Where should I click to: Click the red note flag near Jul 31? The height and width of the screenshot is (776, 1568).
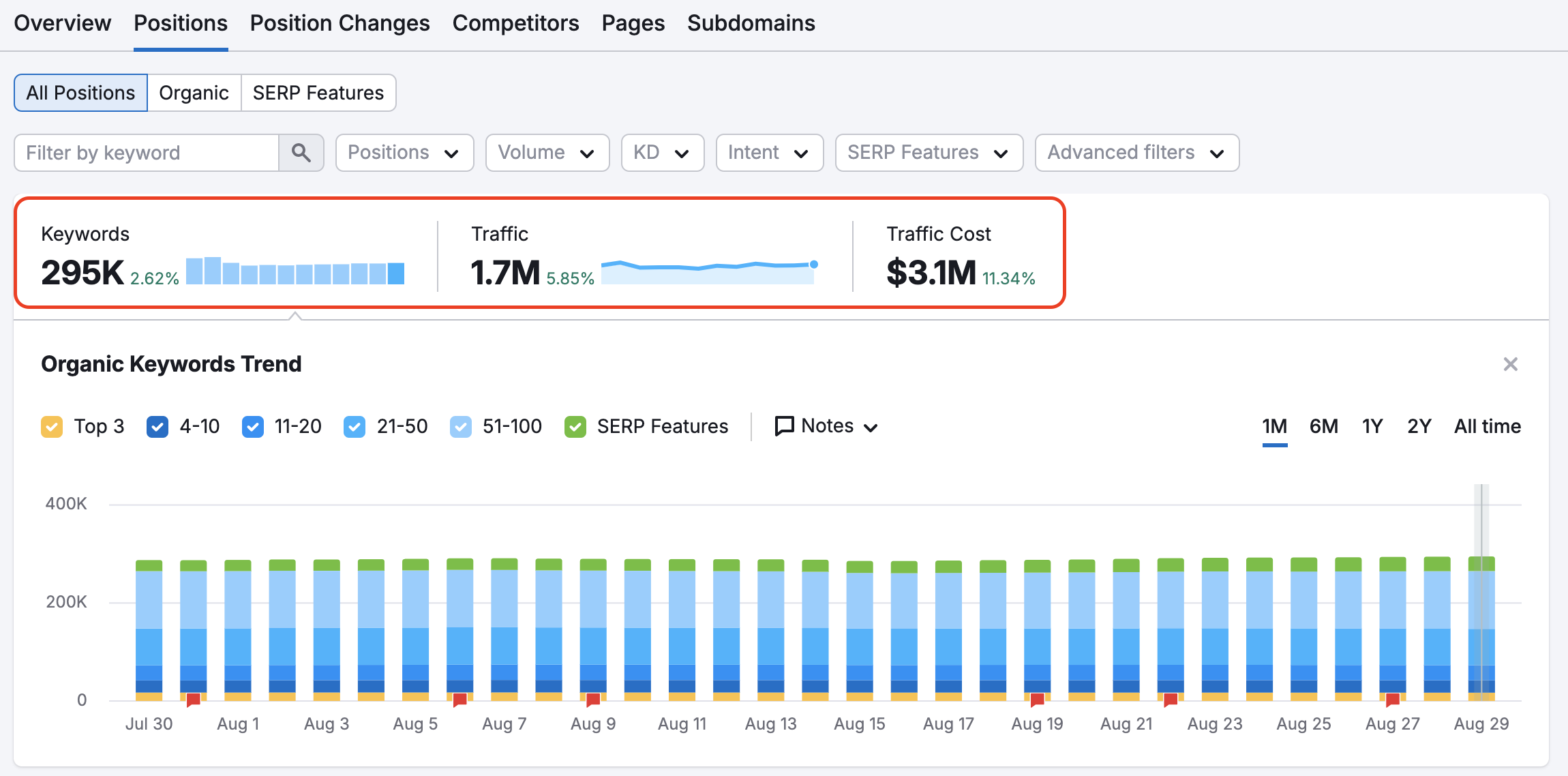(194, 699)
